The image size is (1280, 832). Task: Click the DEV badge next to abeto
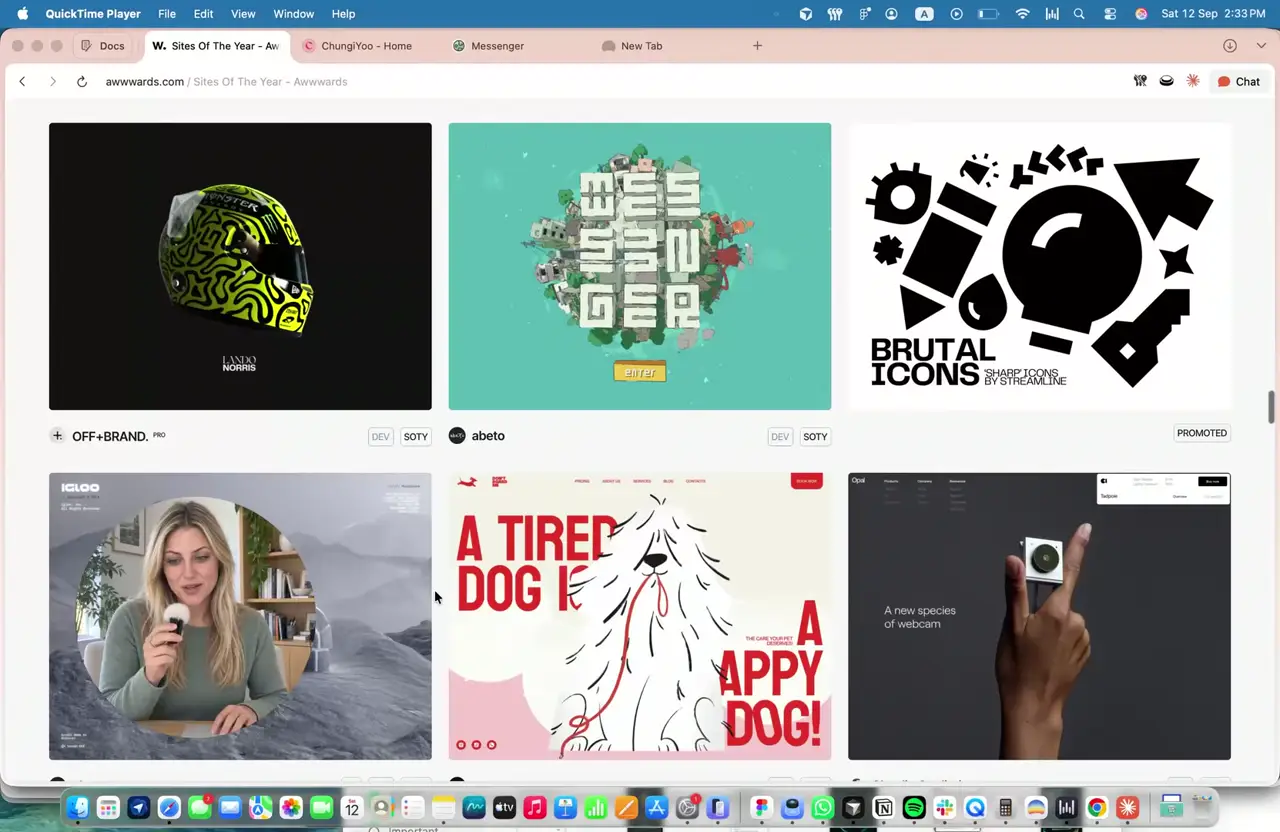point(780,437)
